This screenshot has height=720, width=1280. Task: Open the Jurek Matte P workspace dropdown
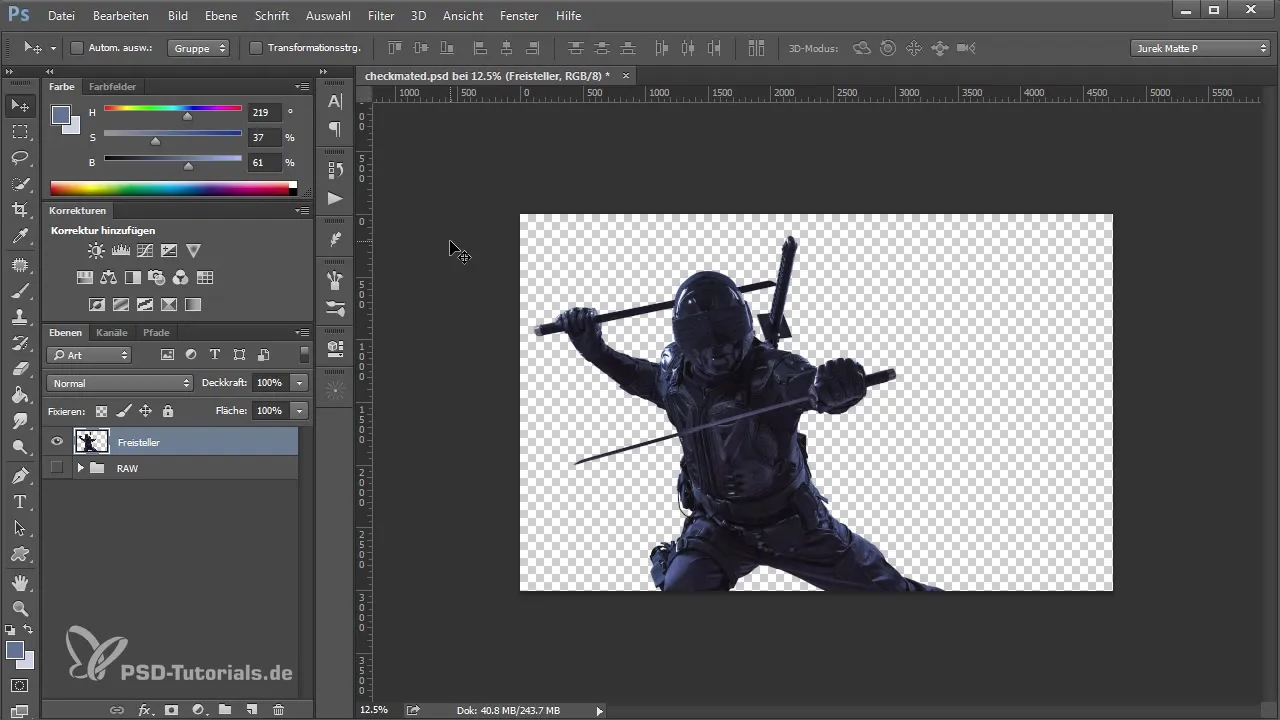point(1200,48)
